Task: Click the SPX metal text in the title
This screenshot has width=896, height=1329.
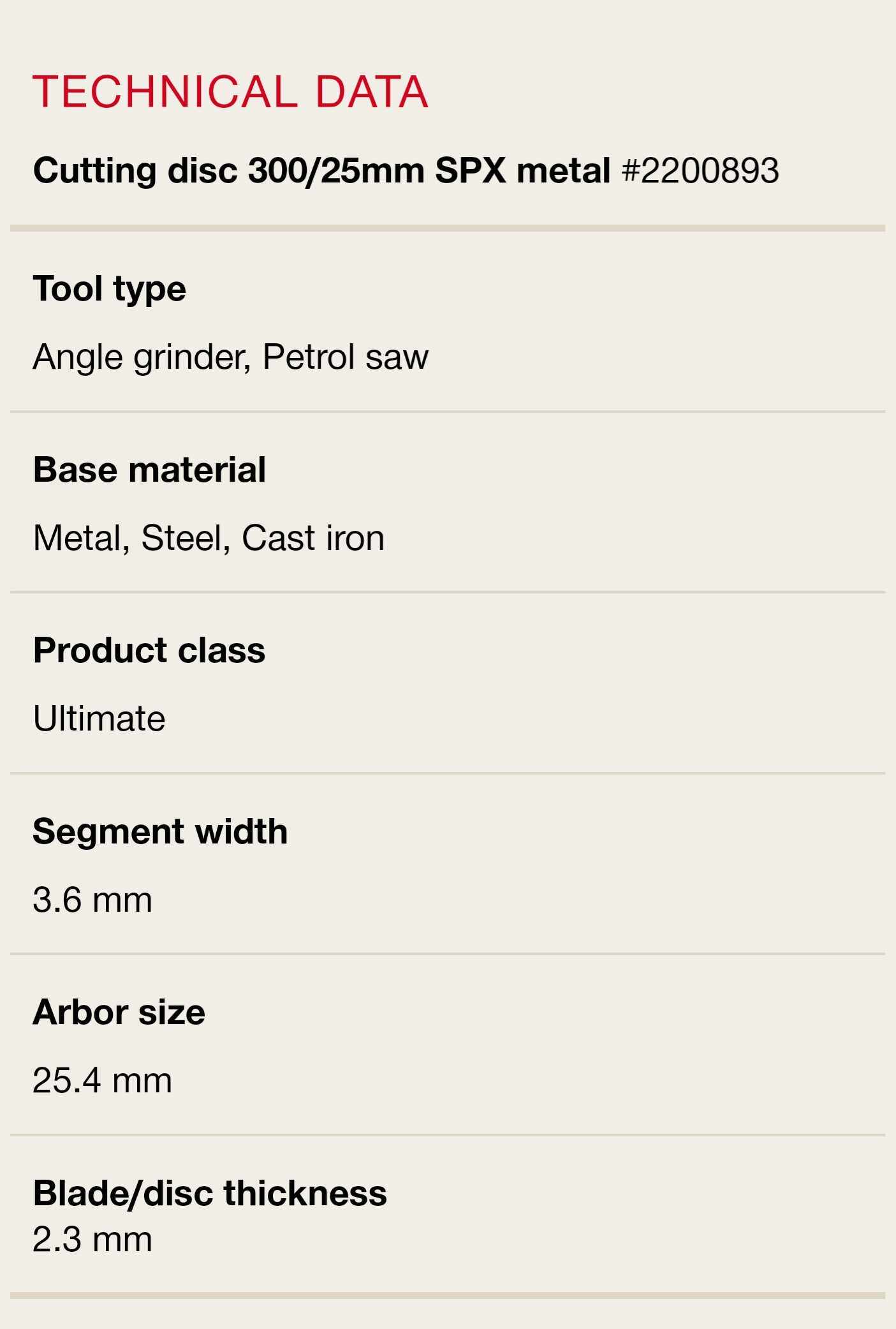Action: click(x=522, y=171)
